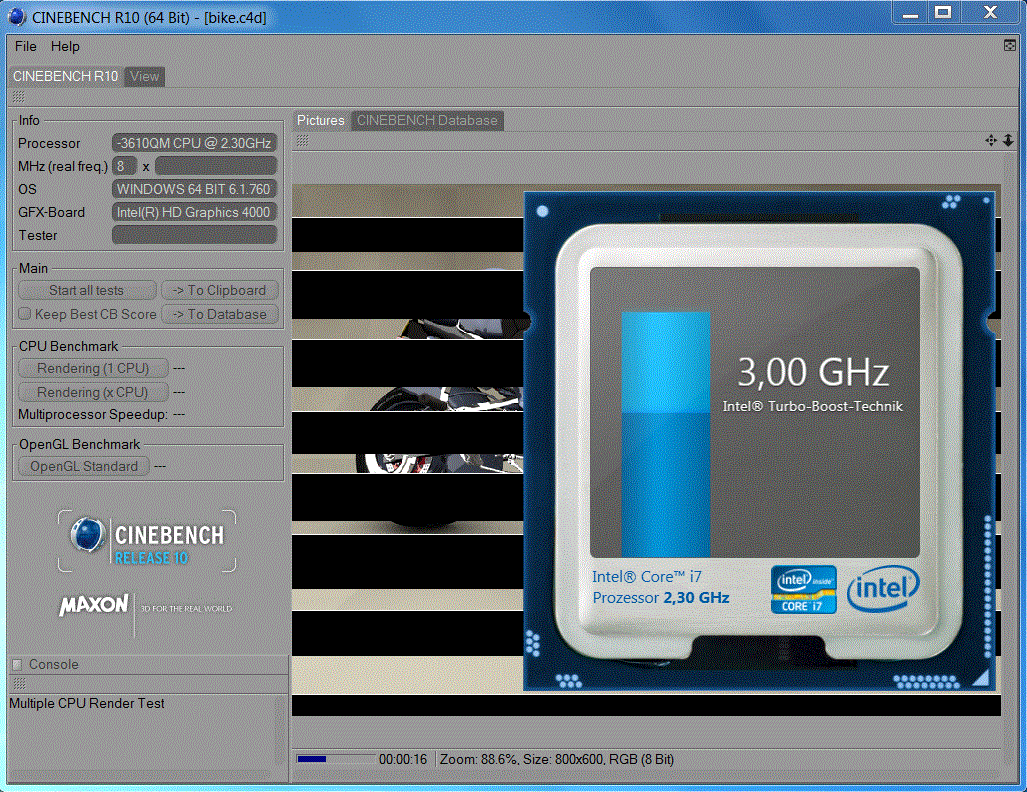Image resolution: width=1027 pixels, height=792 pixels.
Task: Run the Rendering (x CPU) benchmark
Action: tap(93, 392)
